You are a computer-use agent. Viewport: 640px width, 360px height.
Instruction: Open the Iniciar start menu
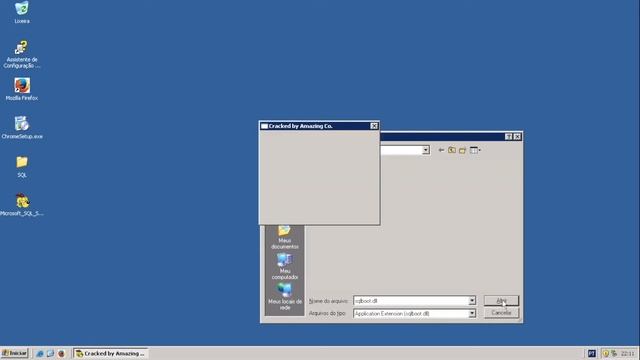point(14,353)
